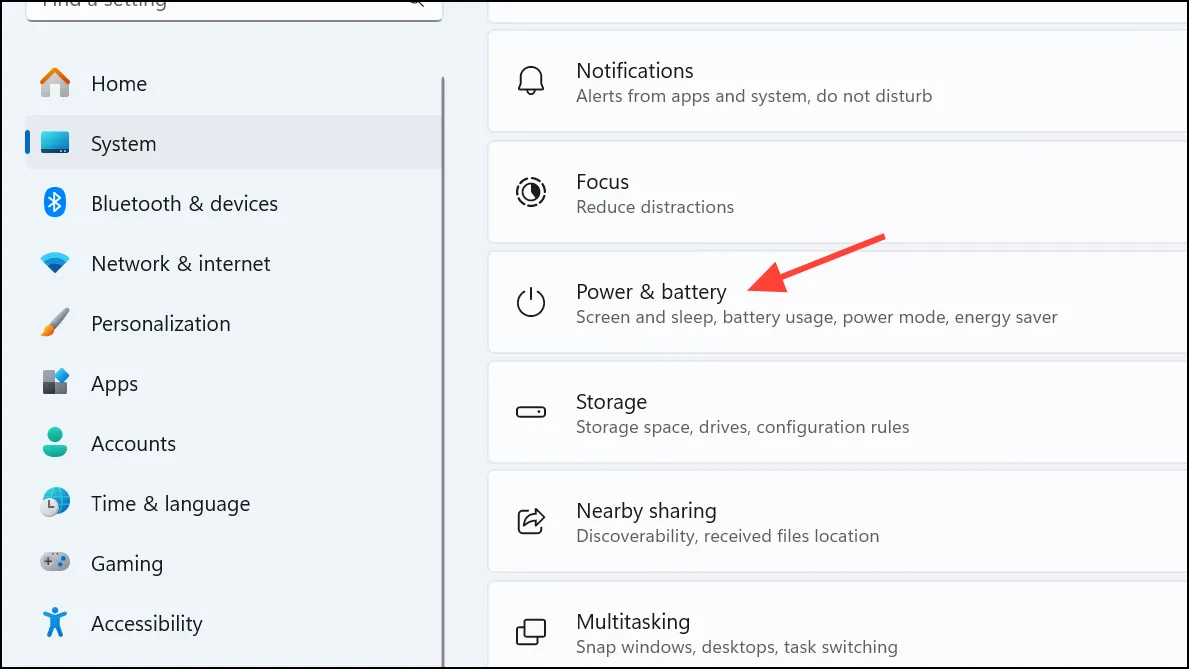The image size is (1189, 669).
Task: Click 'Reduce distractions' description
Action: [x=655, y=207]
